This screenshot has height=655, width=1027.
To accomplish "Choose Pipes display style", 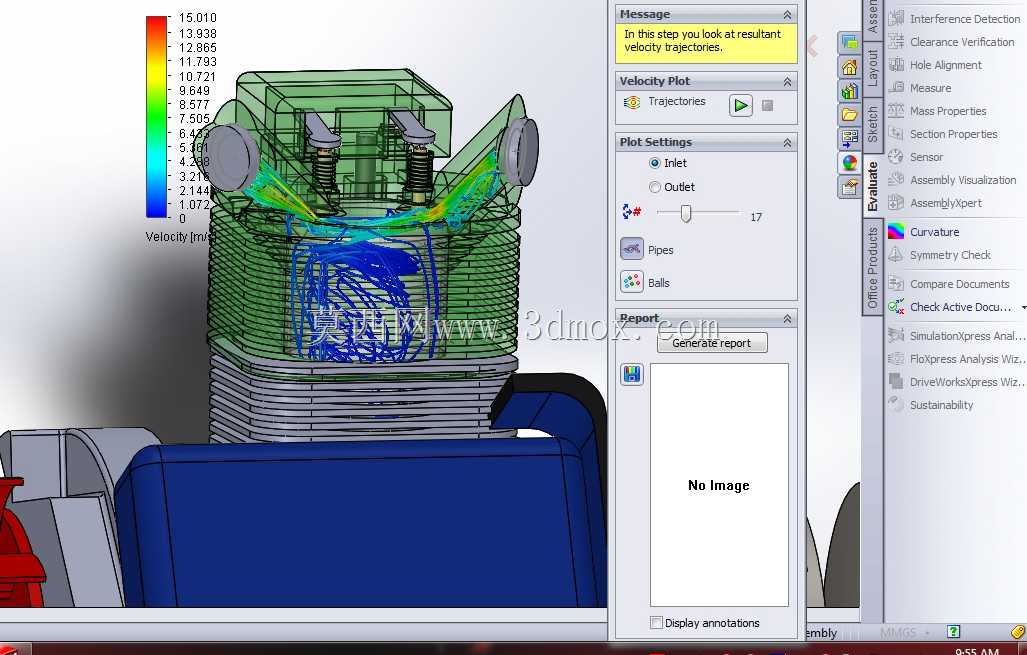I will pyautogui.click(x=632, y=249).
